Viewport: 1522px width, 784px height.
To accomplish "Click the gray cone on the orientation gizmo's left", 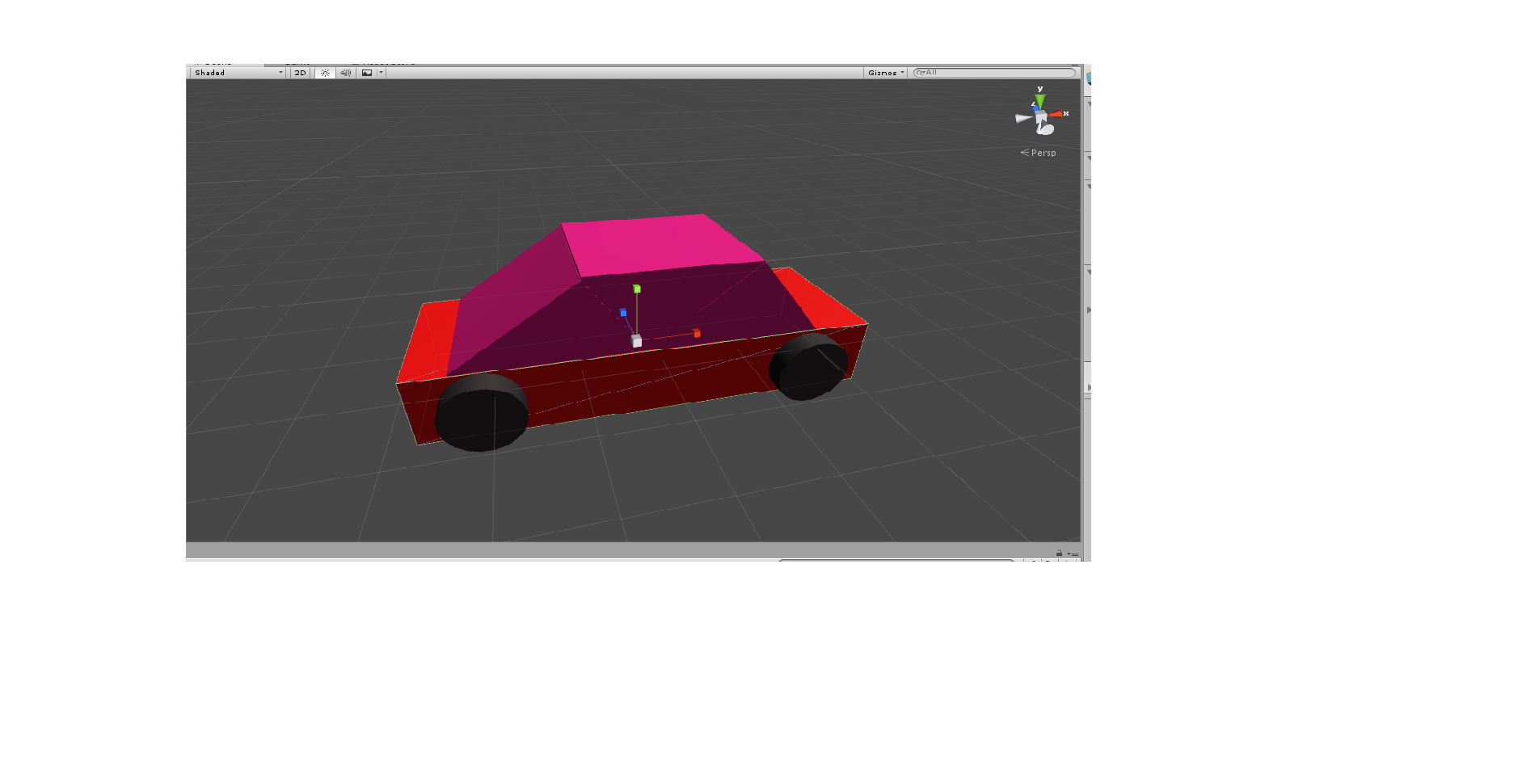I will pos(1024,118).
